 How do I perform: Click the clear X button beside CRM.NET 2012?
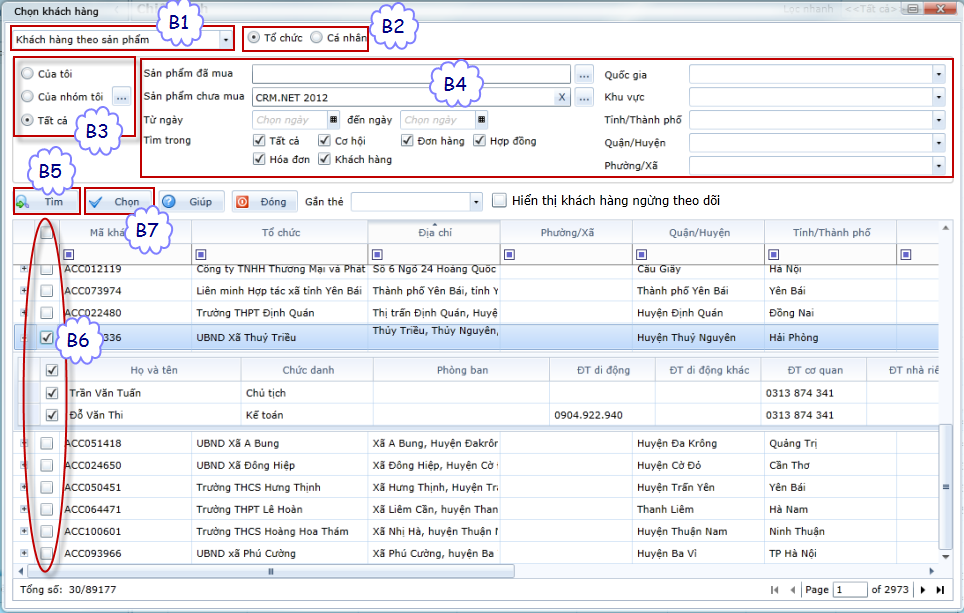[x=562, y=97]
